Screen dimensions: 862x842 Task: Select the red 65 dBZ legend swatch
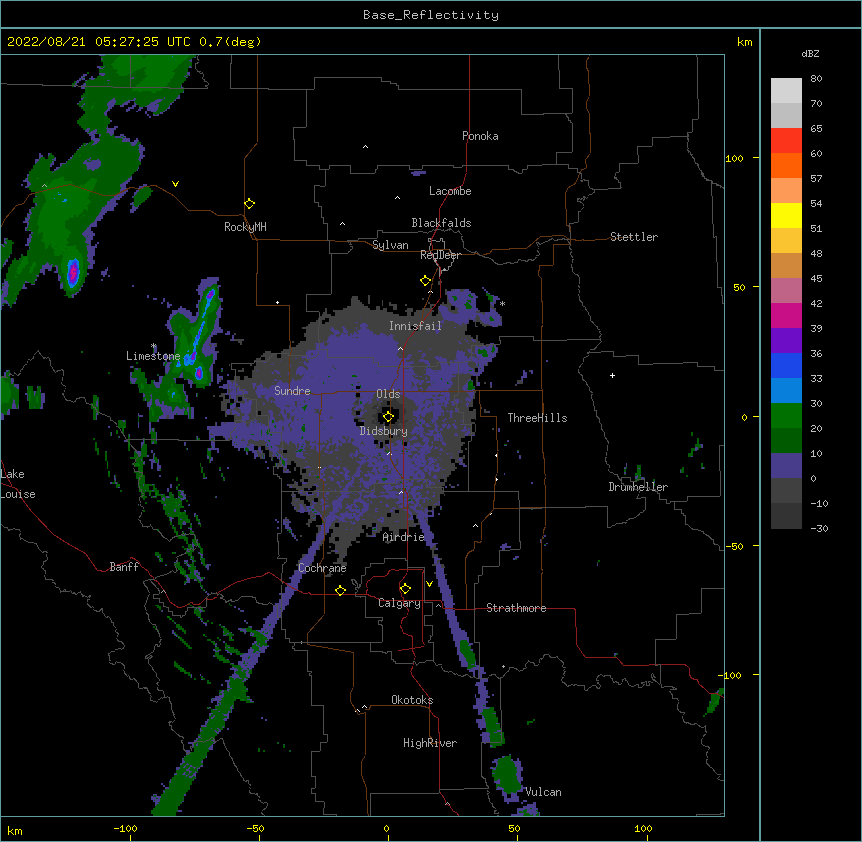pos(786,140)
